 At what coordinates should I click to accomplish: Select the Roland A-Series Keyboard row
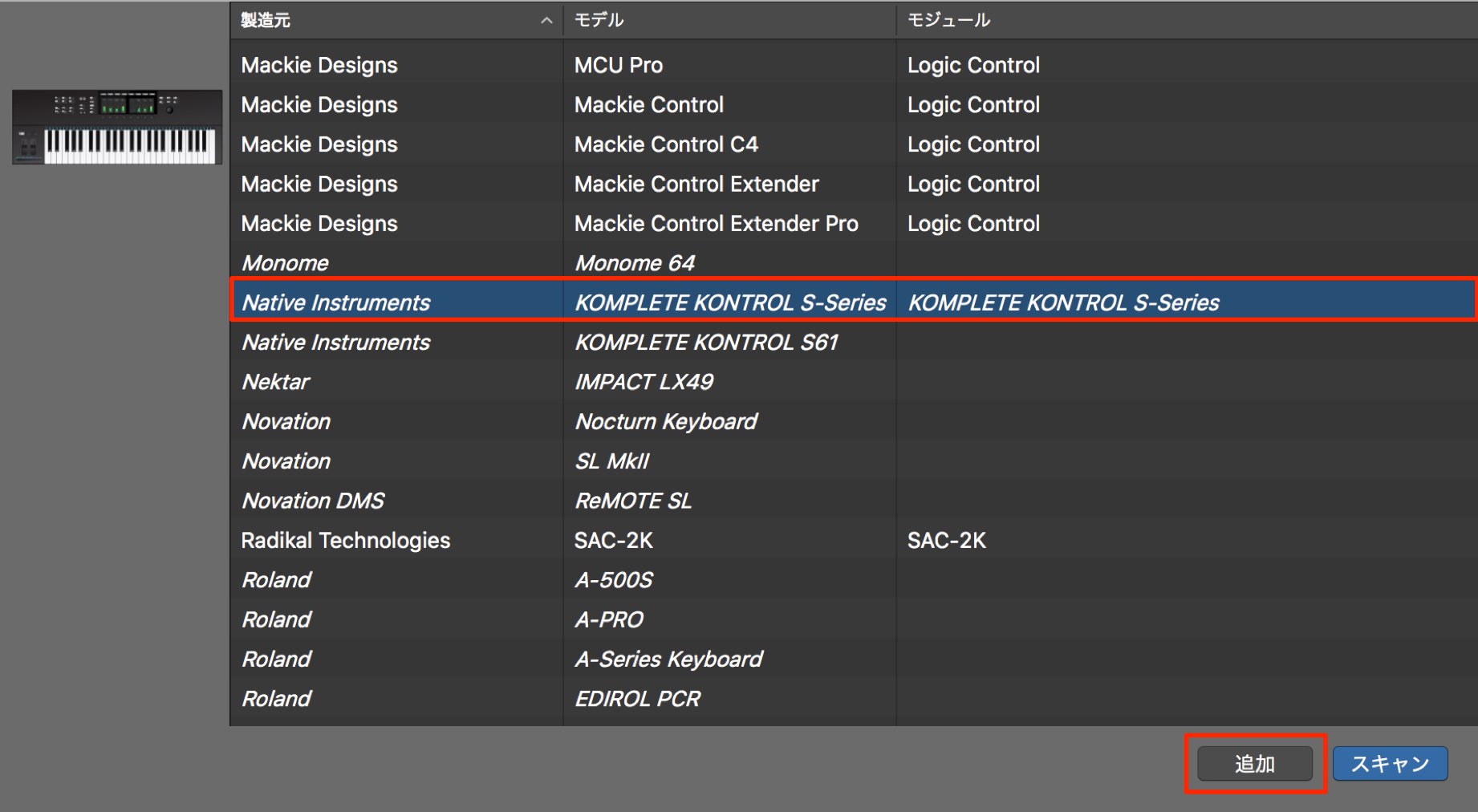[x=854, y=659]
